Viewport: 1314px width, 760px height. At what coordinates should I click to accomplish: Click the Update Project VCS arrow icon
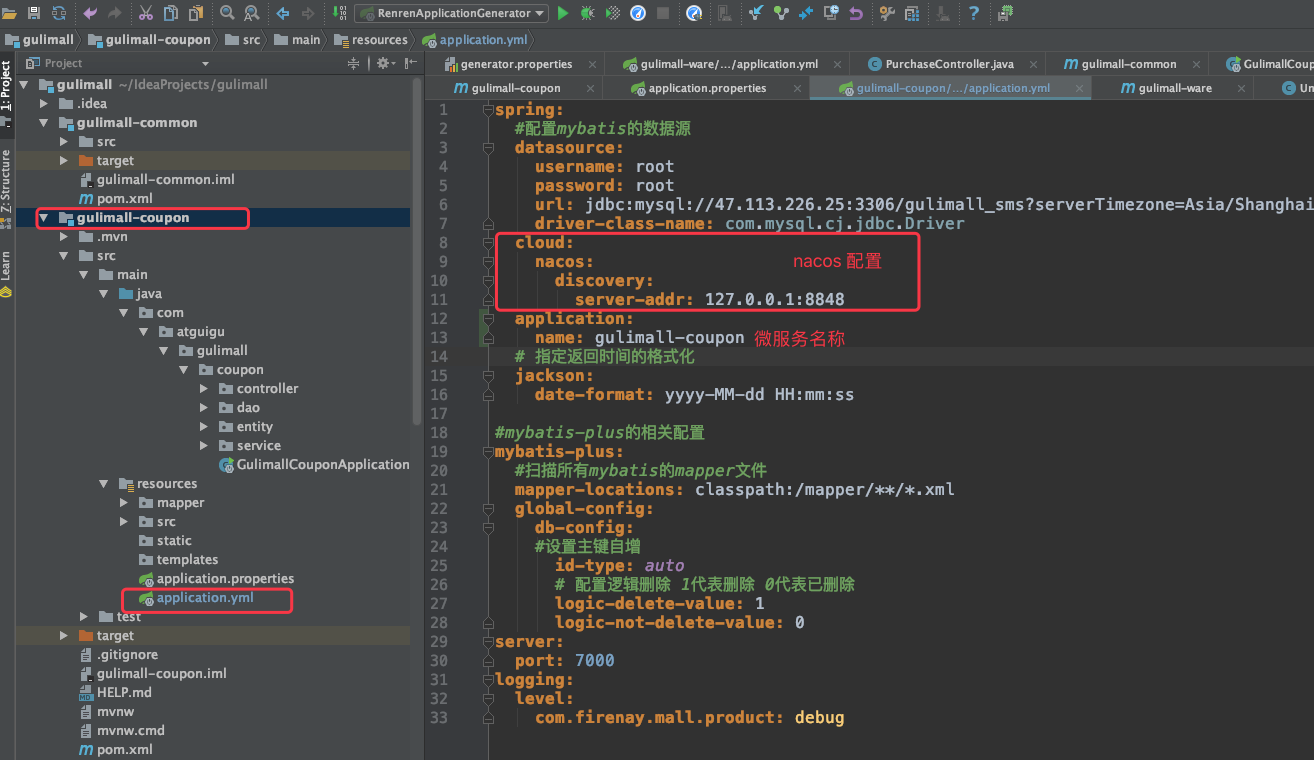756,13
